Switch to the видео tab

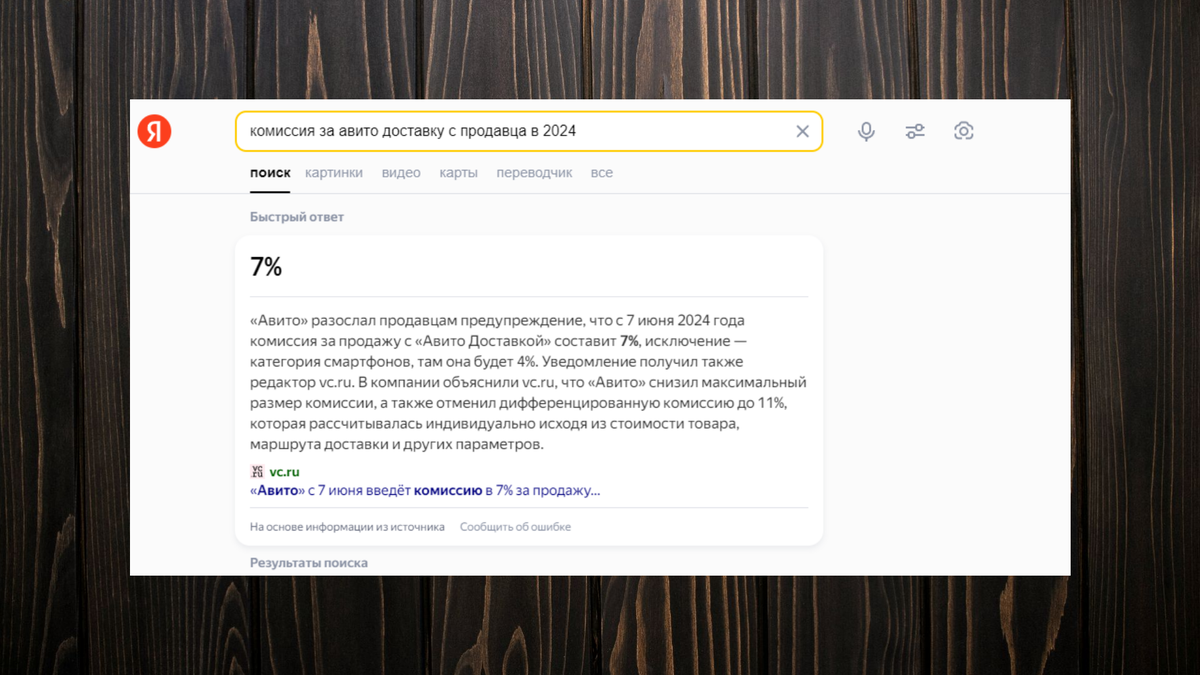401,173
